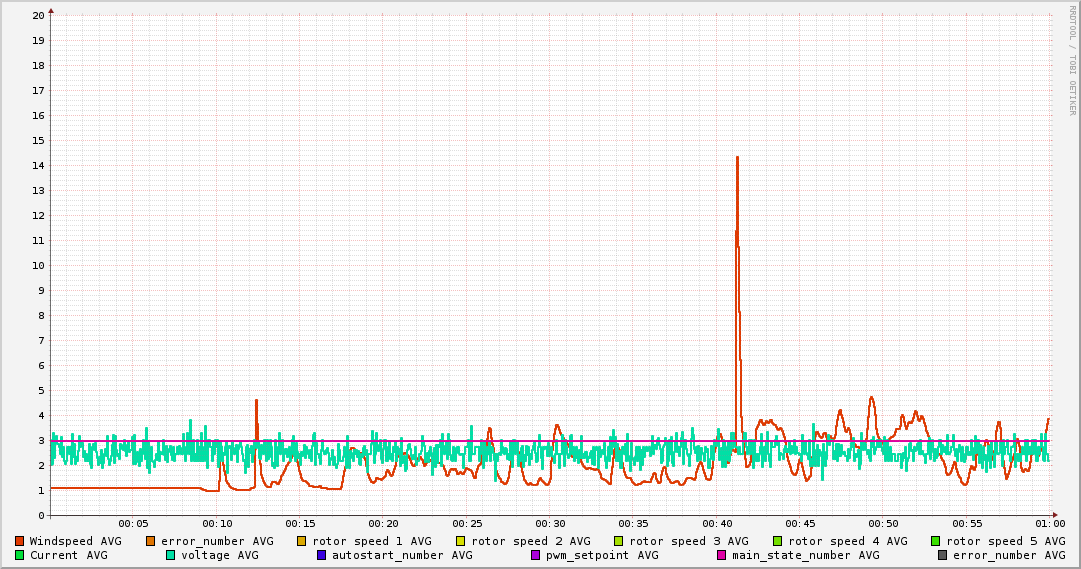
Task: Select the rotor speed 1 AVG color box
Action: pyautogui.click(x=302, y=541)
